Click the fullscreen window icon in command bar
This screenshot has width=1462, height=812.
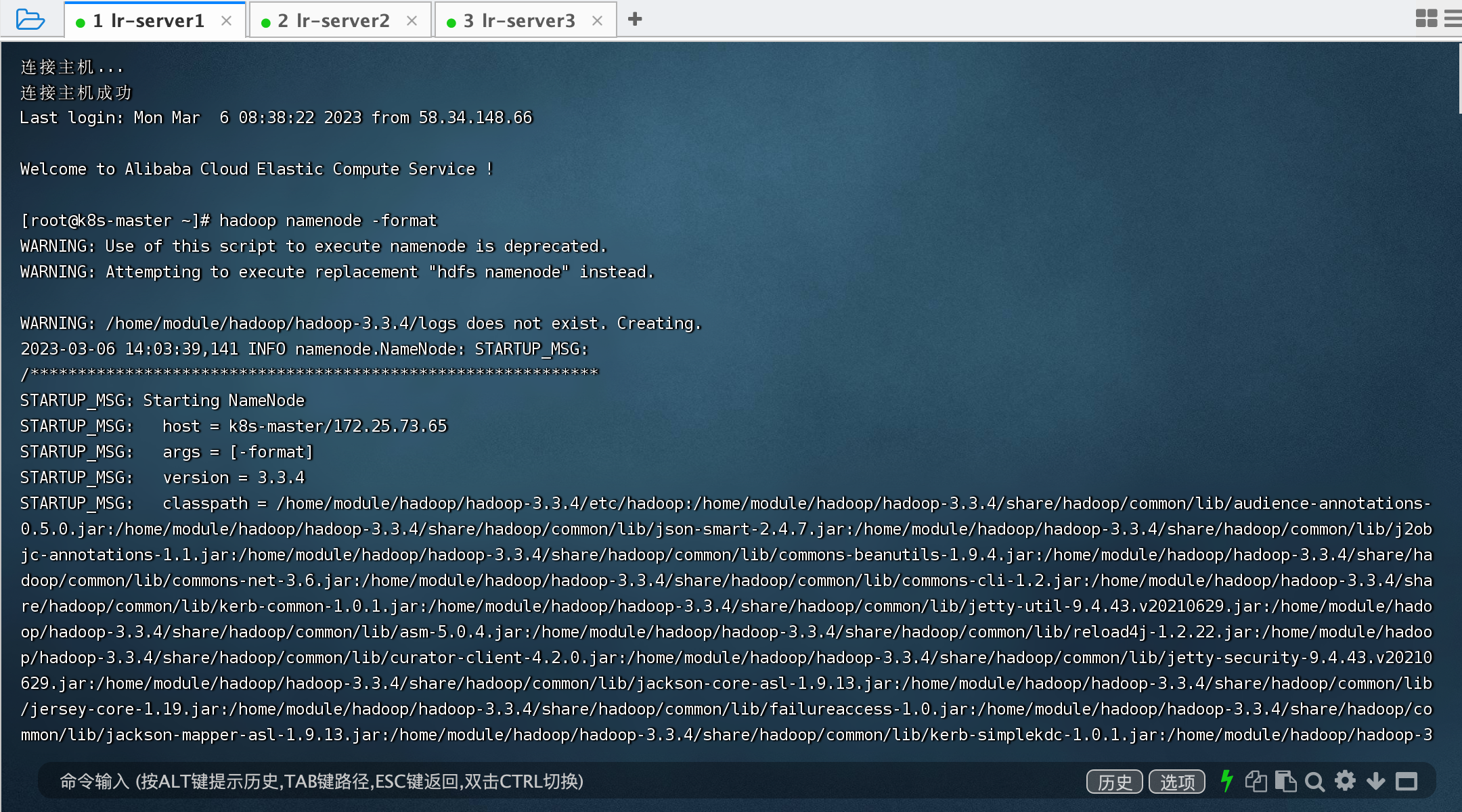(x=1406, y=782)
